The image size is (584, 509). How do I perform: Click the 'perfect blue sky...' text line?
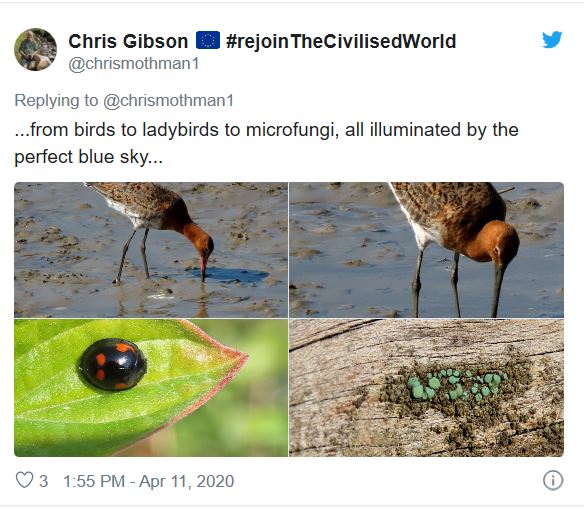click(x=89, y=157)
